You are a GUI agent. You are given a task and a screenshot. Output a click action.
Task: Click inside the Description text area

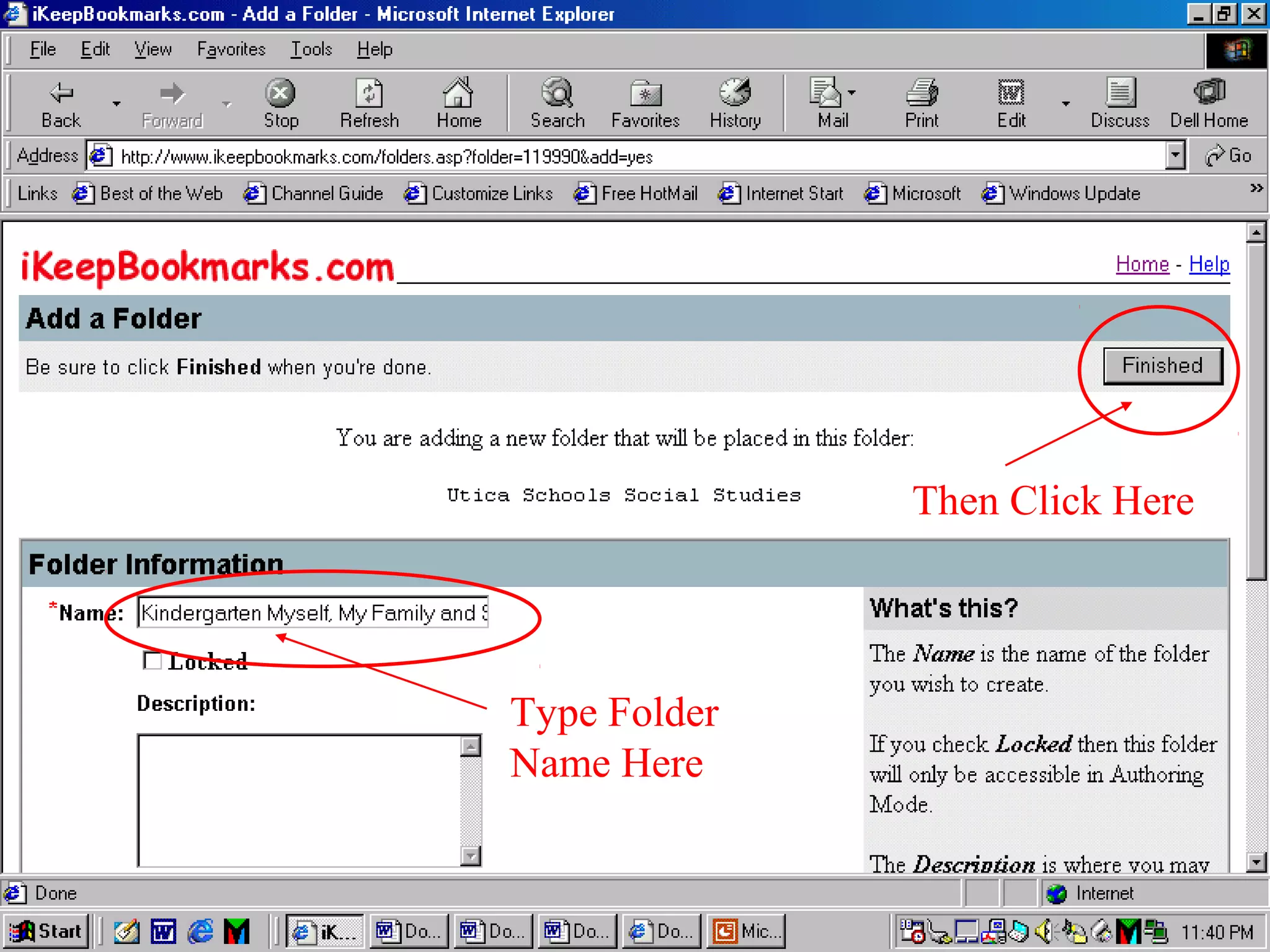tap(300, 800)
